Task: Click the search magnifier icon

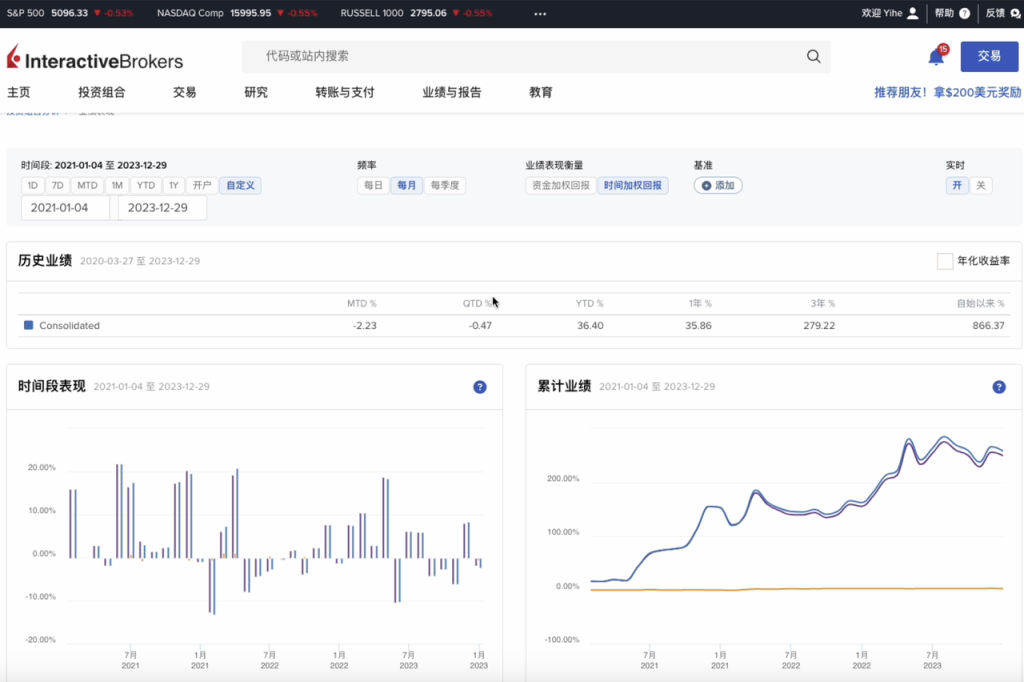Action: pyautogui.click(x=813, y=57)
